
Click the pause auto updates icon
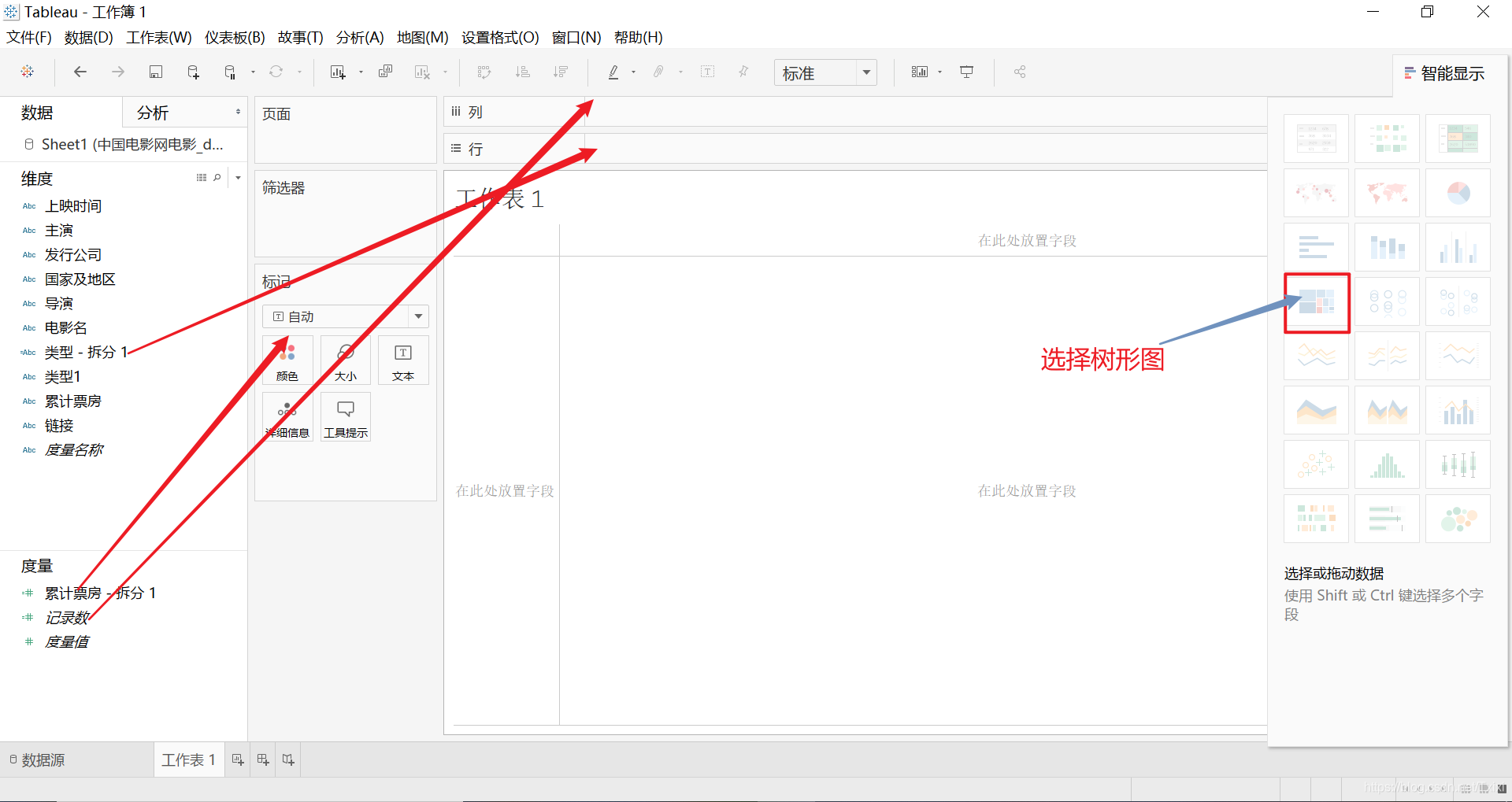[230, 72]
